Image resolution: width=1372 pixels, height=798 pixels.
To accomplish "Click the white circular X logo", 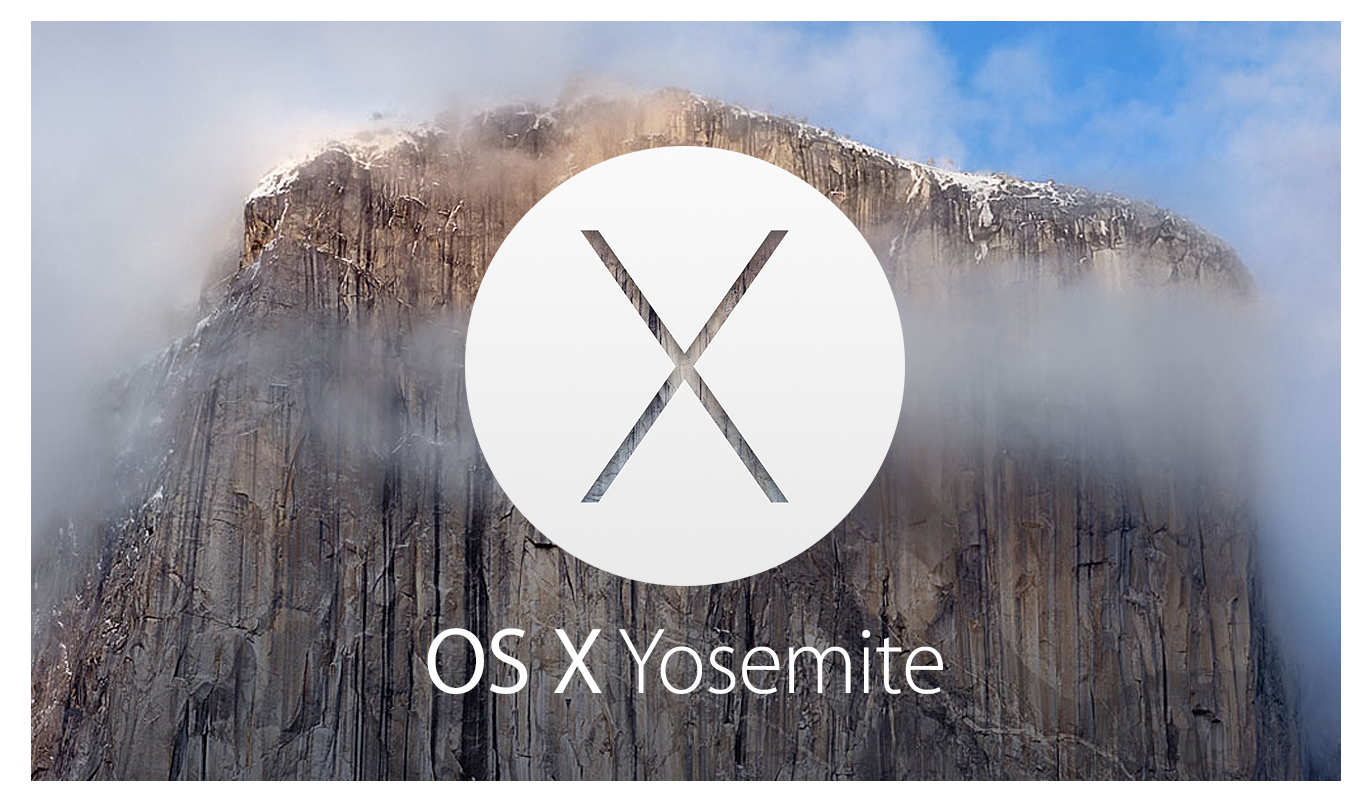I will [x=685, y=365].
